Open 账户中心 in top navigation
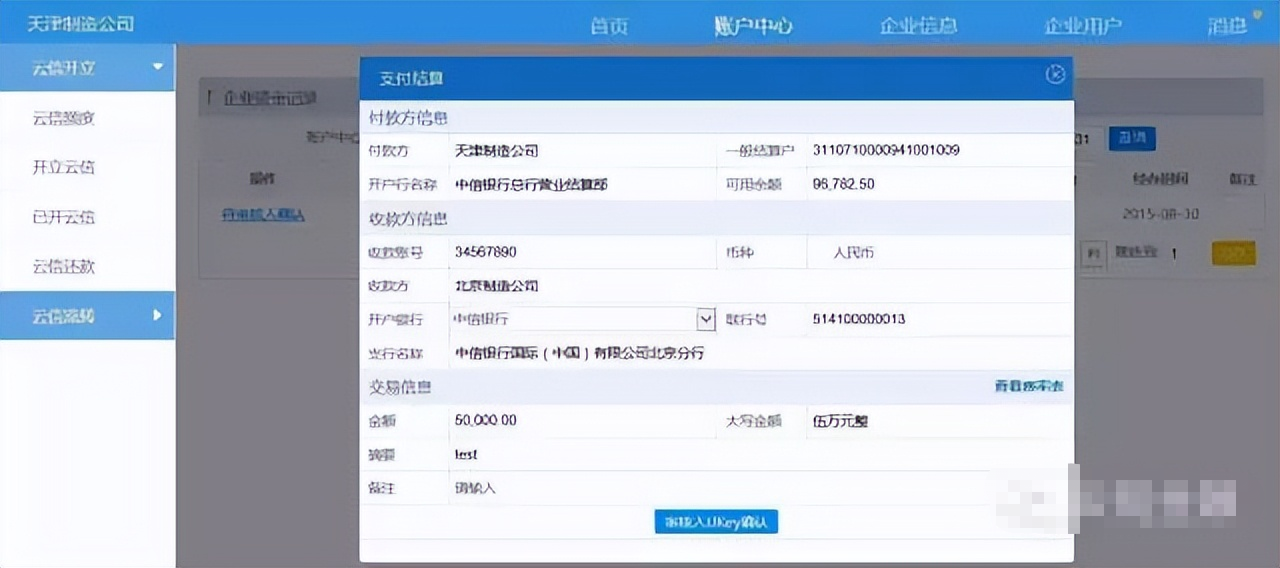 point(753,26)
